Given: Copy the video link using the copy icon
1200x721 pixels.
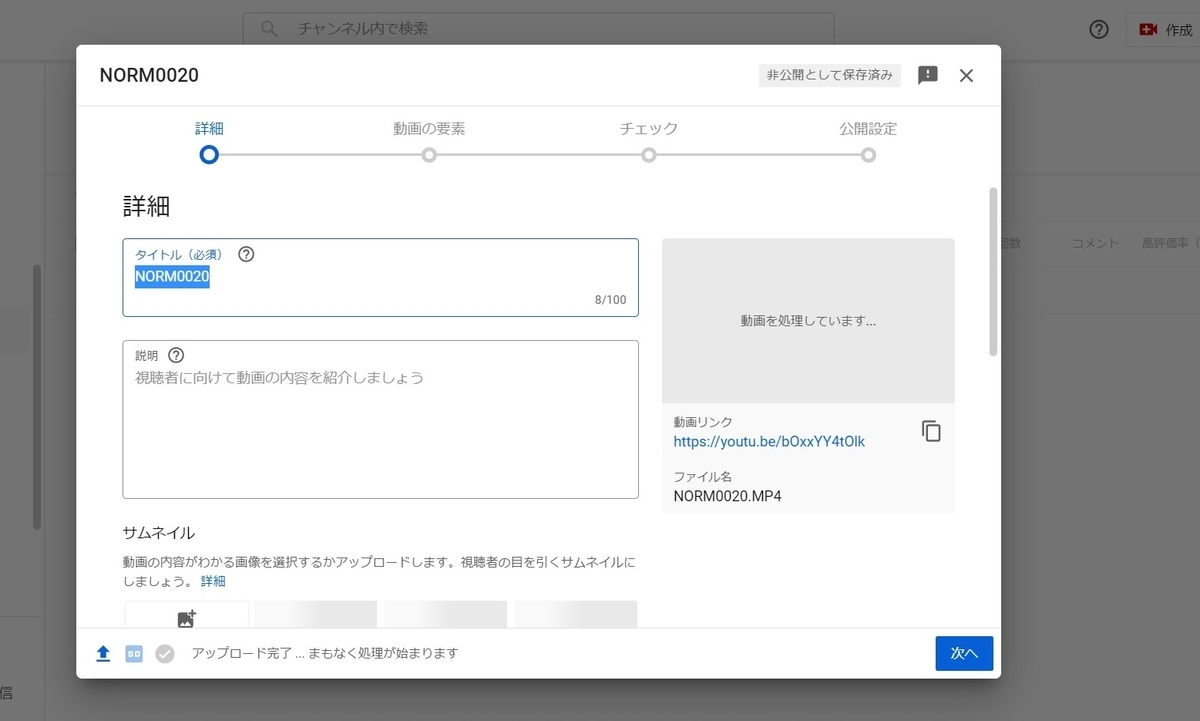Looking at the screenshot, I should [x=931, y=430].
